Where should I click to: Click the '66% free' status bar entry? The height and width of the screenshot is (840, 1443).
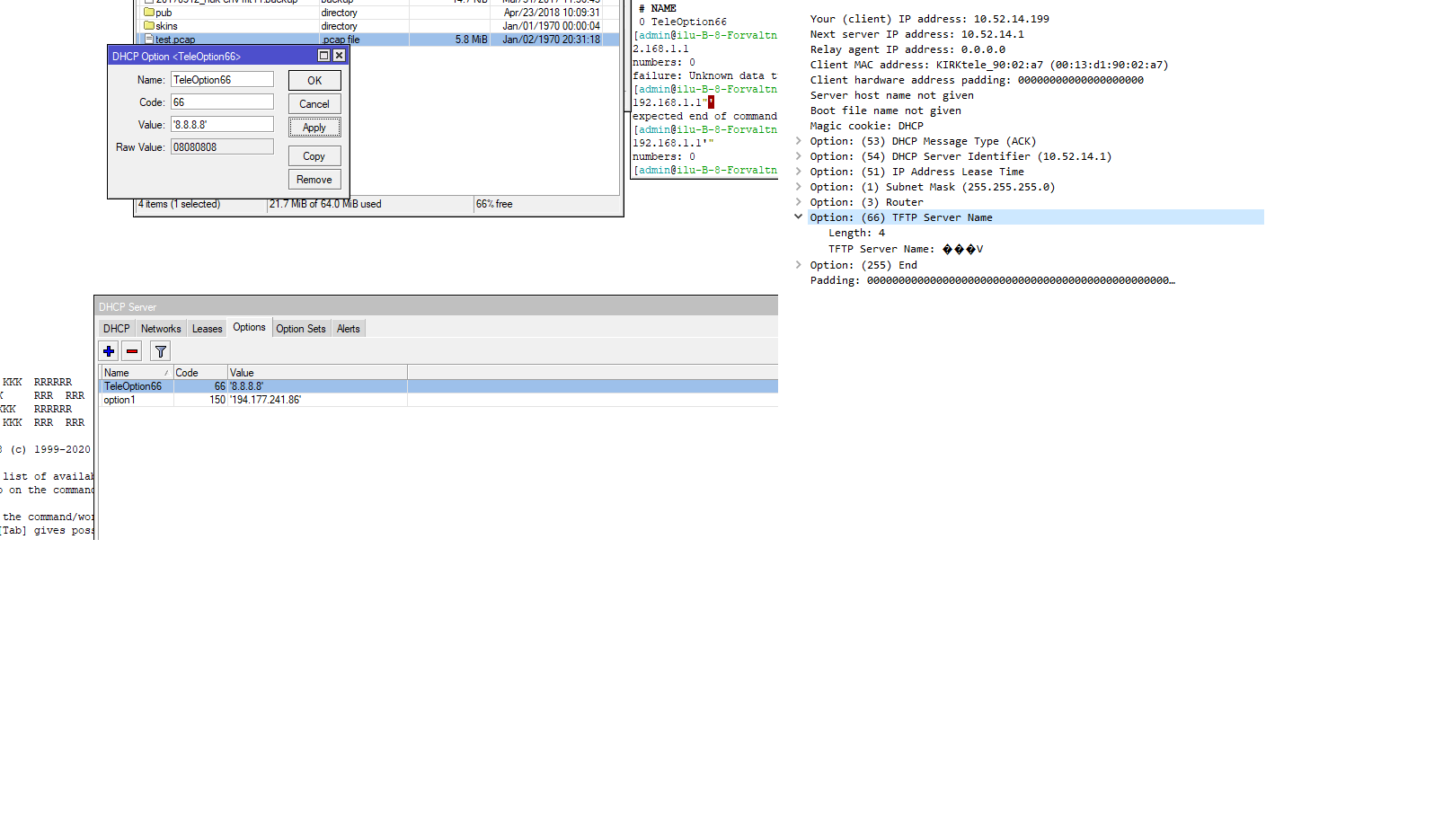click(x=494, y=205)
